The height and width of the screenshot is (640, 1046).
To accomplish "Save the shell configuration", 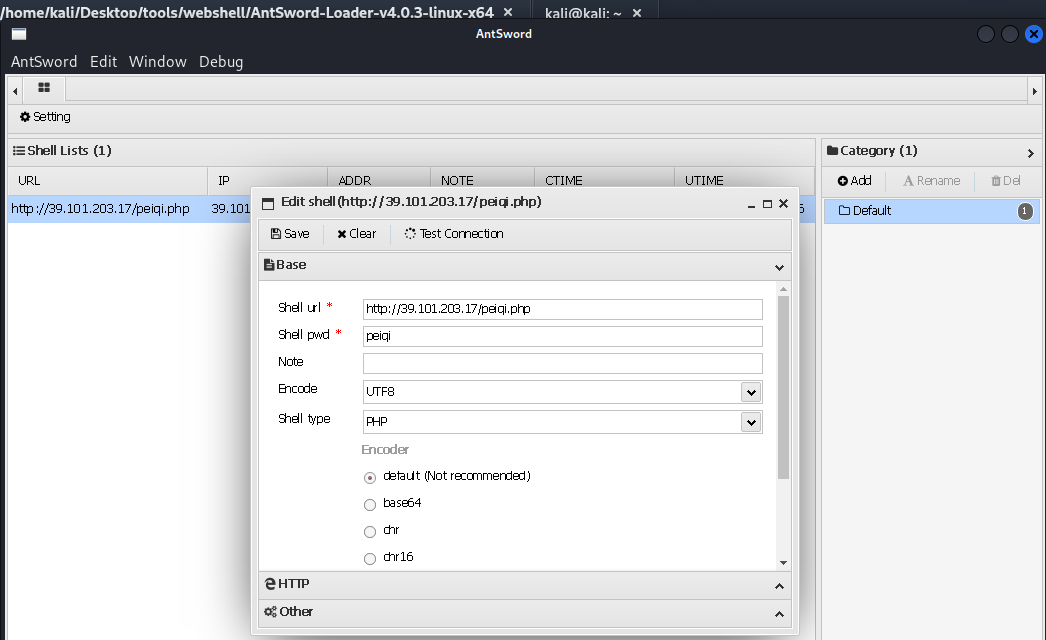I will point(290,234).
